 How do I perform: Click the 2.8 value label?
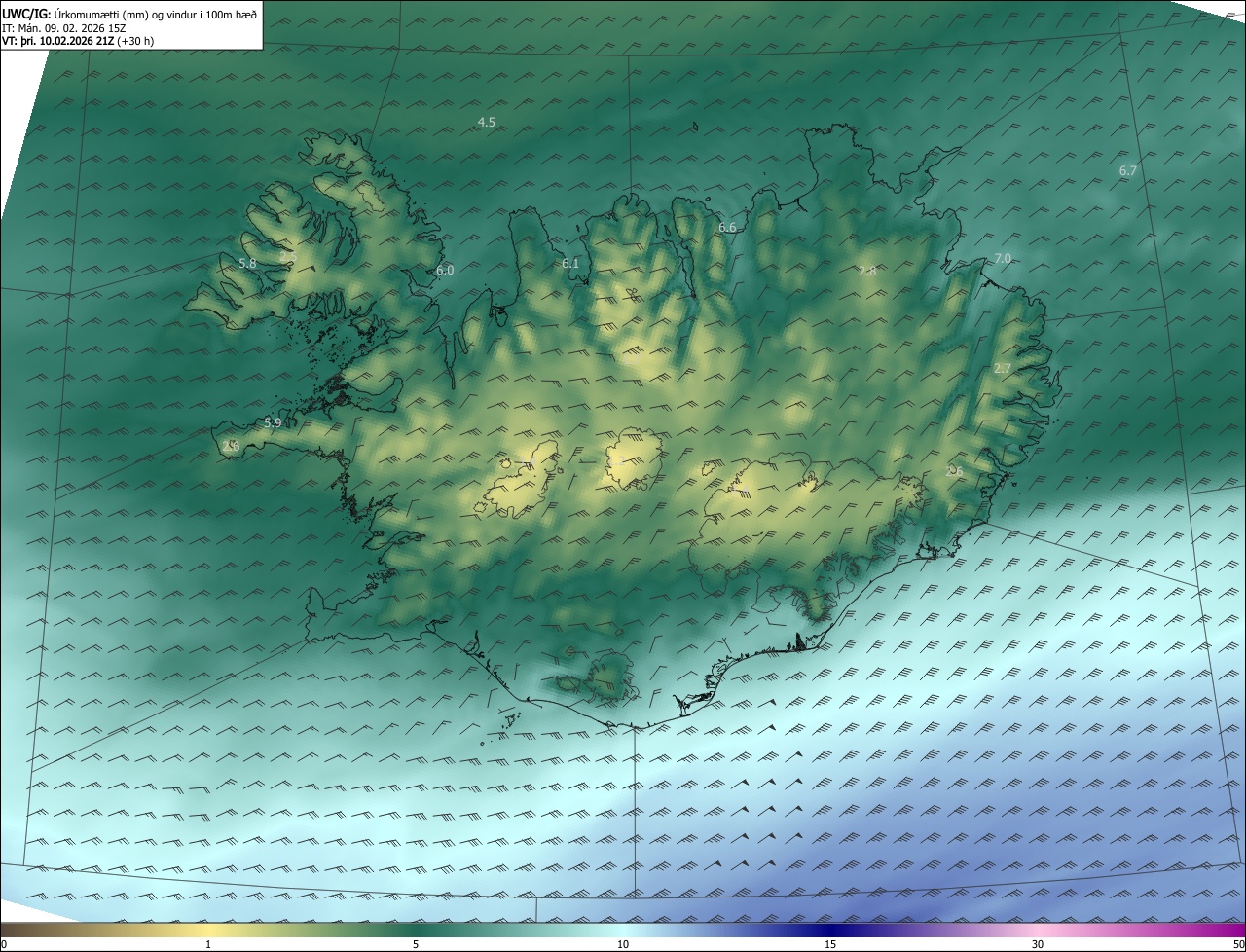coord(867,271)
